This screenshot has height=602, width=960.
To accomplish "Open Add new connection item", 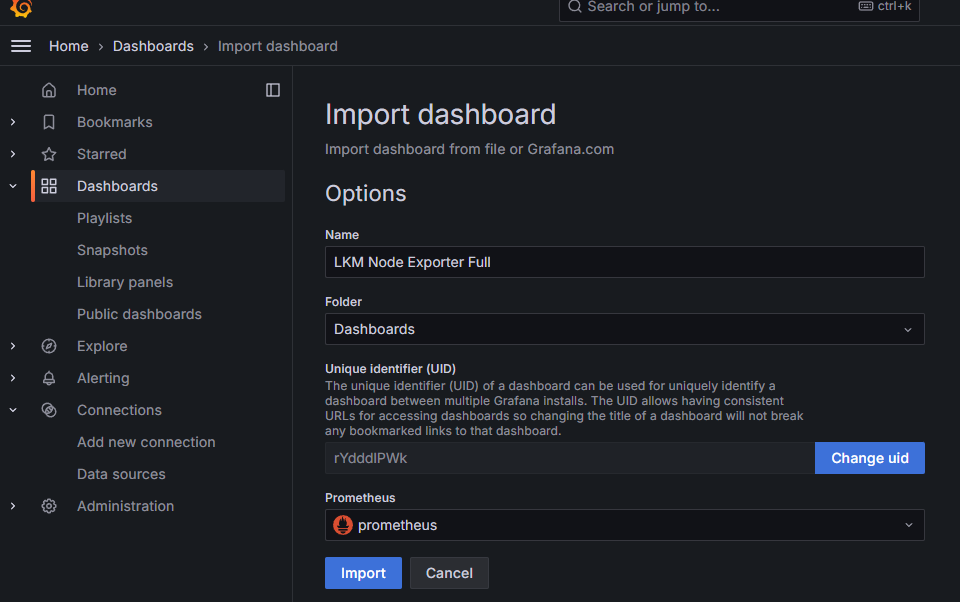I will click(x=146, y=442).
